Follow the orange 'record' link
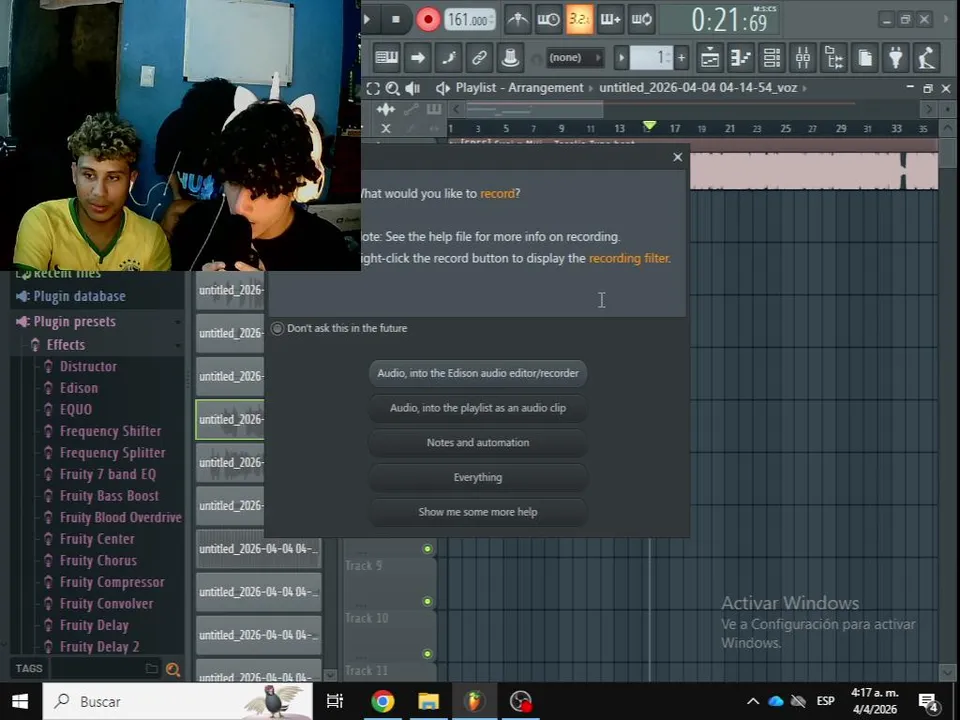 coord(497,193)
